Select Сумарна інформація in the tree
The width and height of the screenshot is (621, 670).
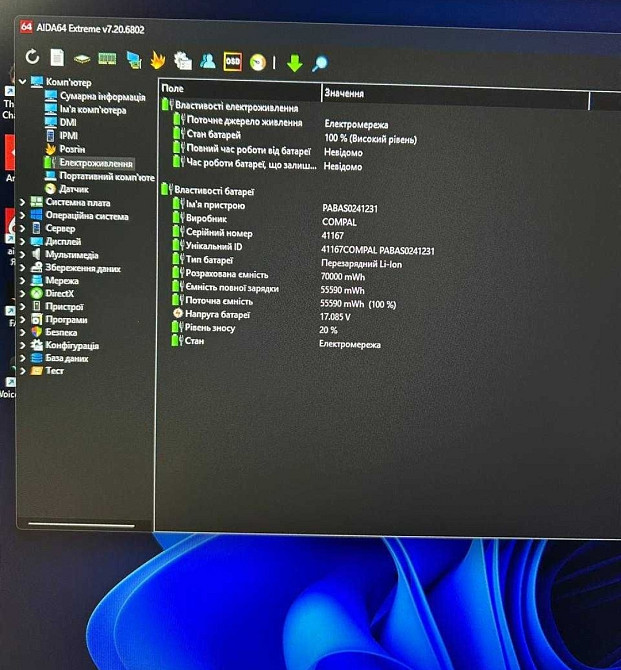click(102, 97)
